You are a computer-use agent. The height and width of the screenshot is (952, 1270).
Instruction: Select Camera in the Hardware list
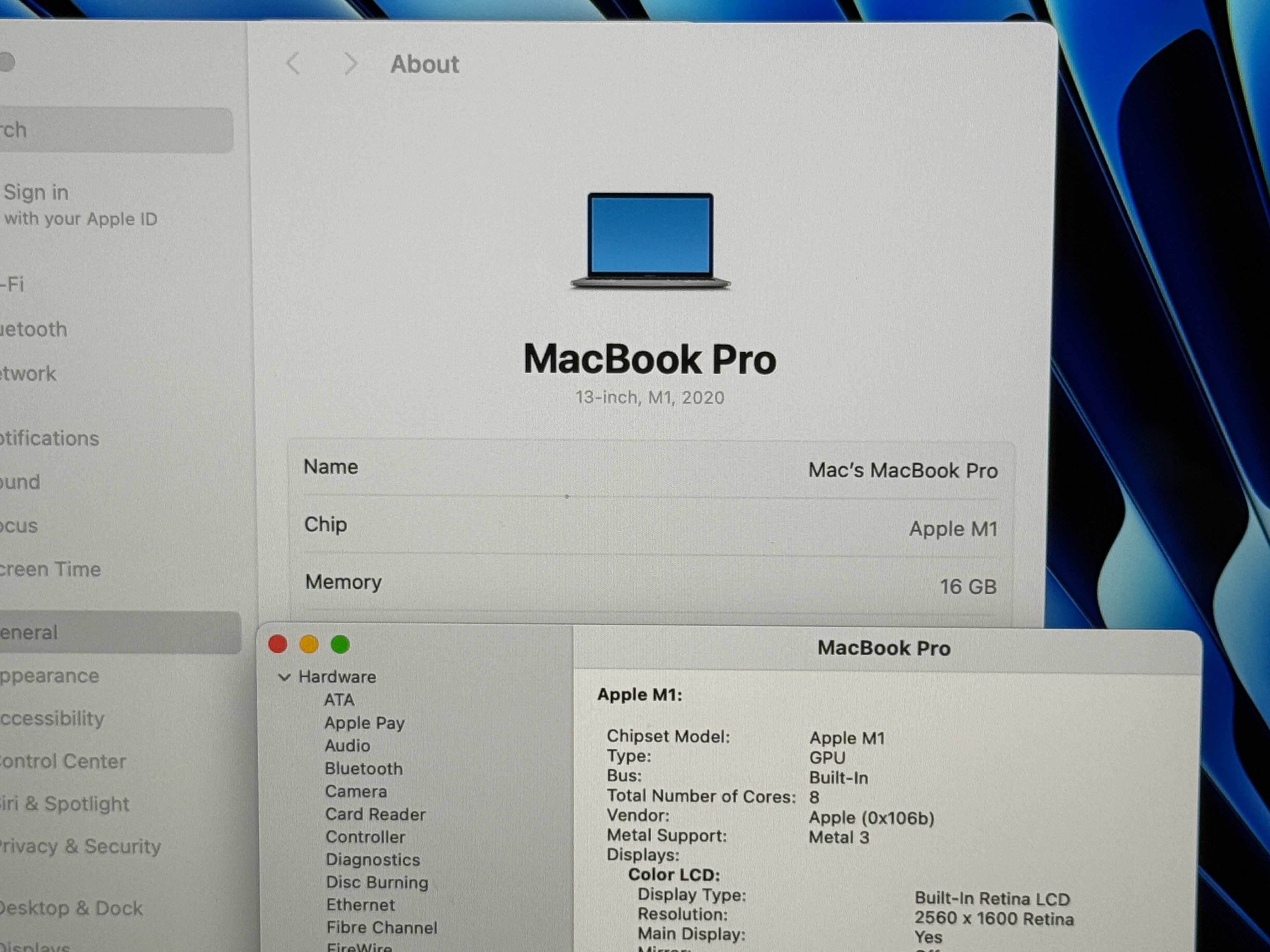(356, 791)
